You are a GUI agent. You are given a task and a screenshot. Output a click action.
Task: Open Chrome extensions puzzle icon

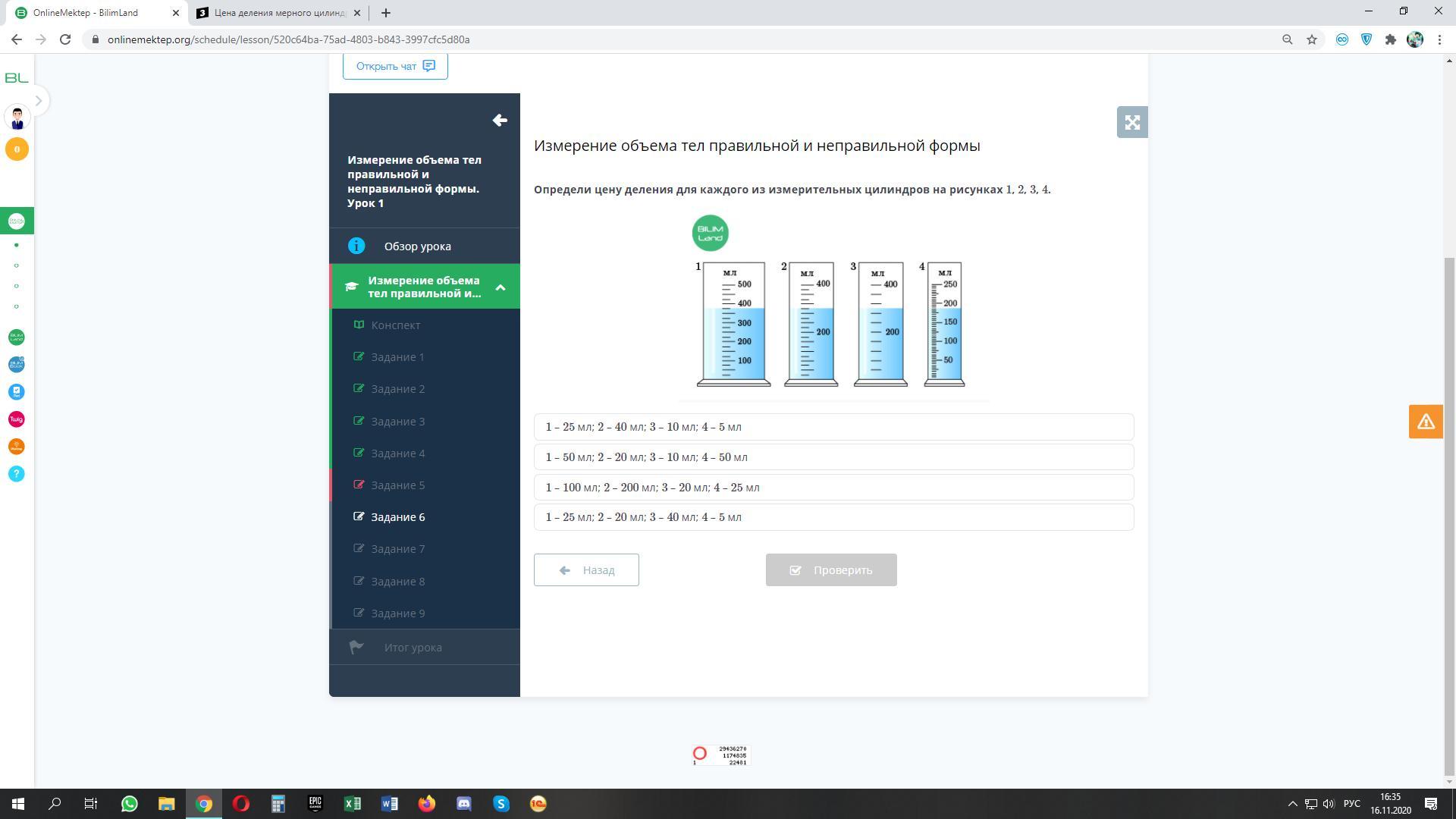(1391, 39)
